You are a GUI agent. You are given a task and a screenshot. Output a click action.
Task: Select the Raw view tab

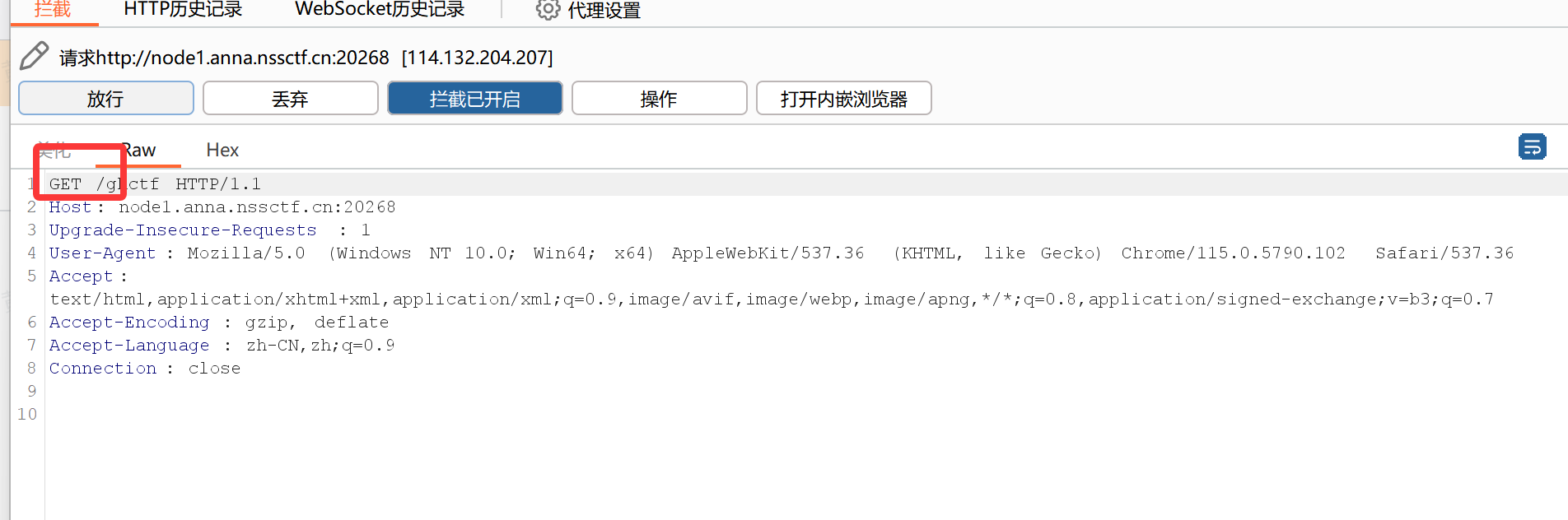139,150
